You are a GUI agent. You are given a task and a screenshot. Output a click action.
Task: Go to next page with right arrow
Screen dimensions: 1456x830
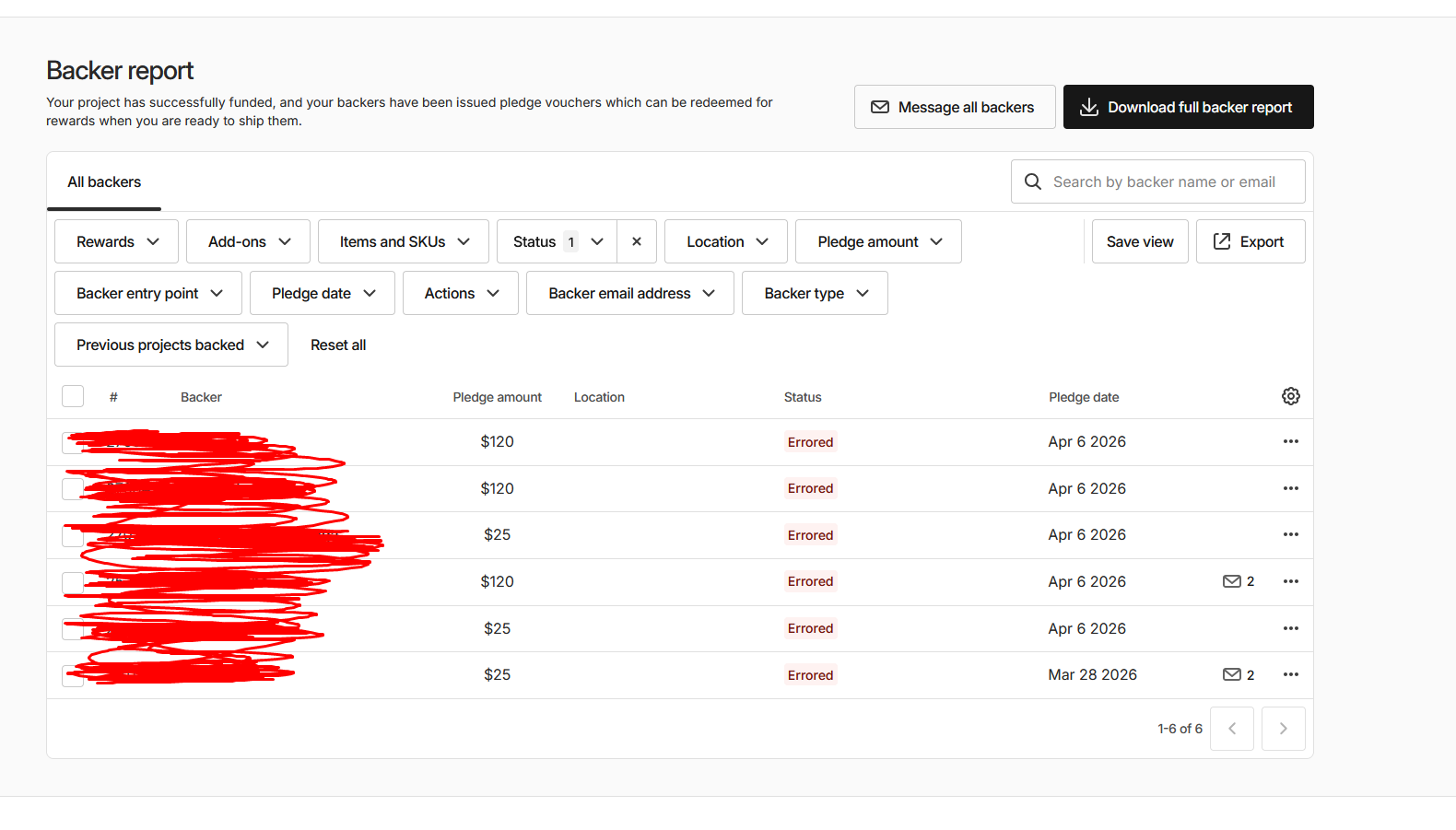(x=1283, y=729)
